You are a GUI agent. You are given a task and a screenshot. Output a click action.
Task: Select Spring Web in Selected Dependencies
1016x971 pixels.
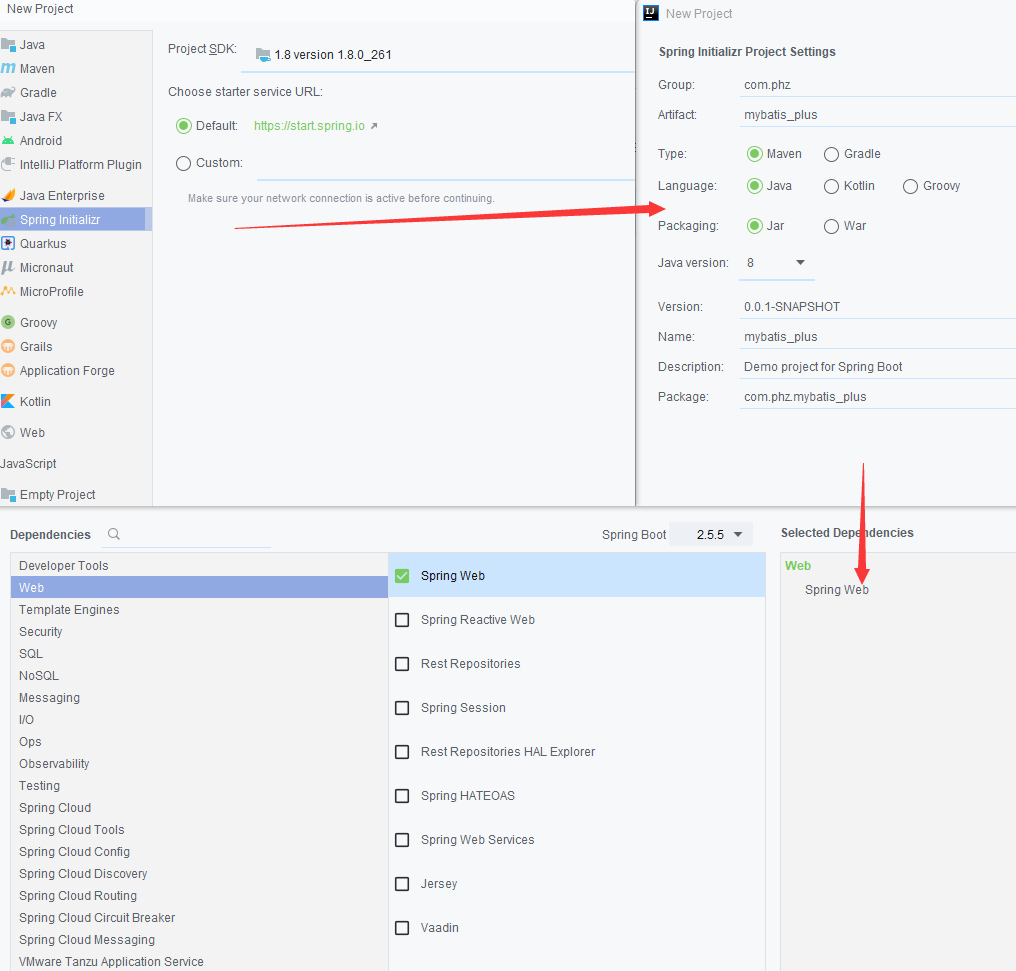[x=837, y=589]
